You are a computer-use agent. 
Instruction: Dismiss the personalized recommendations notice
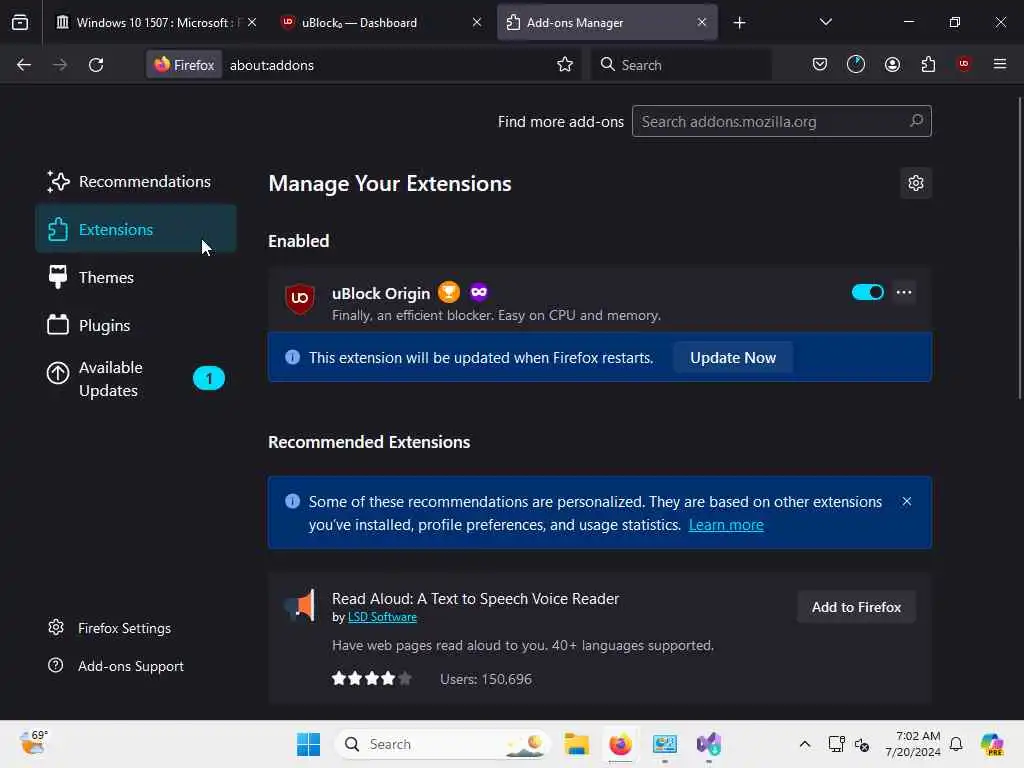tap(906, 502)
